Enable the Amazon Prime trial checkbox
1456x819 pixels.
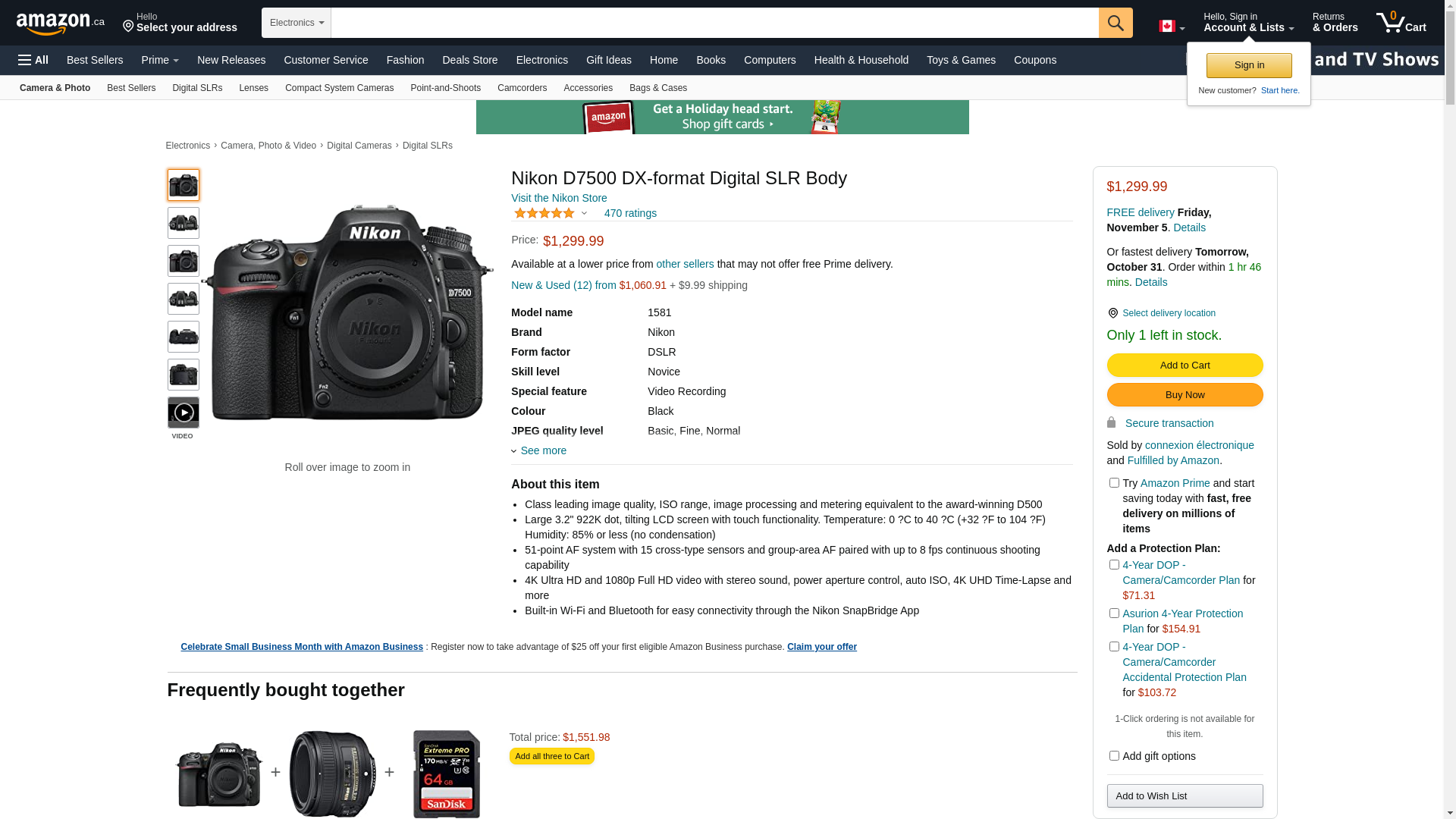pos(1114,483)
